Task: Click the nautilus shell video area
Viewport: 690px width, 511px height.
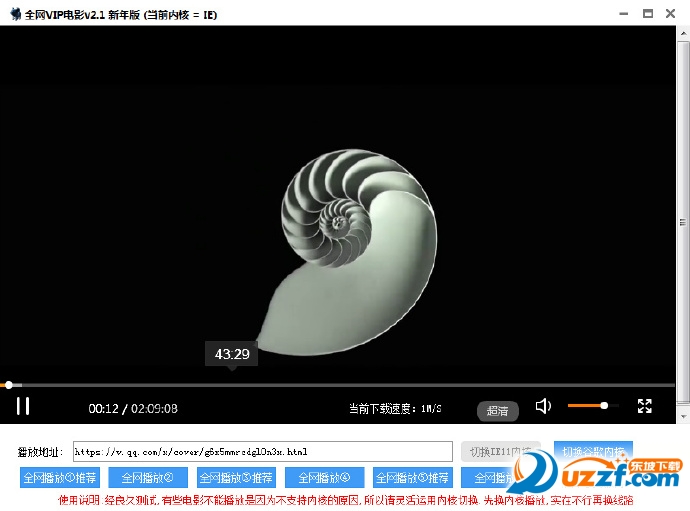Action: 345,250
